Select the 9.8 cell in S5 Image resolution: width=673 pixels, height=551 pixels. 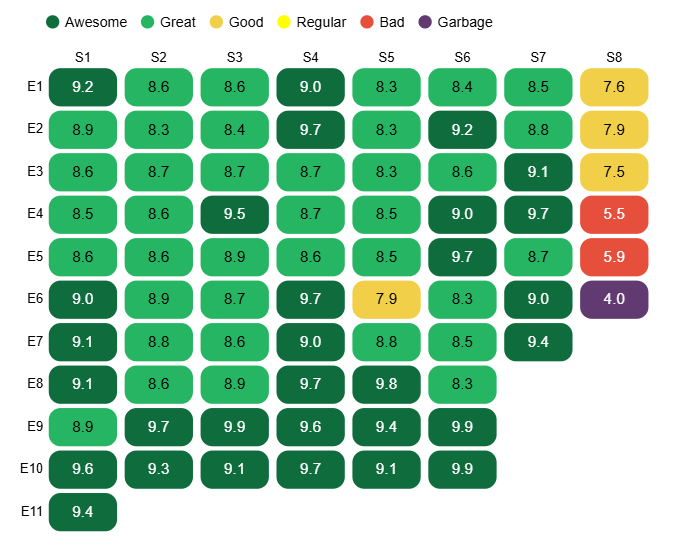pos(386,384)
